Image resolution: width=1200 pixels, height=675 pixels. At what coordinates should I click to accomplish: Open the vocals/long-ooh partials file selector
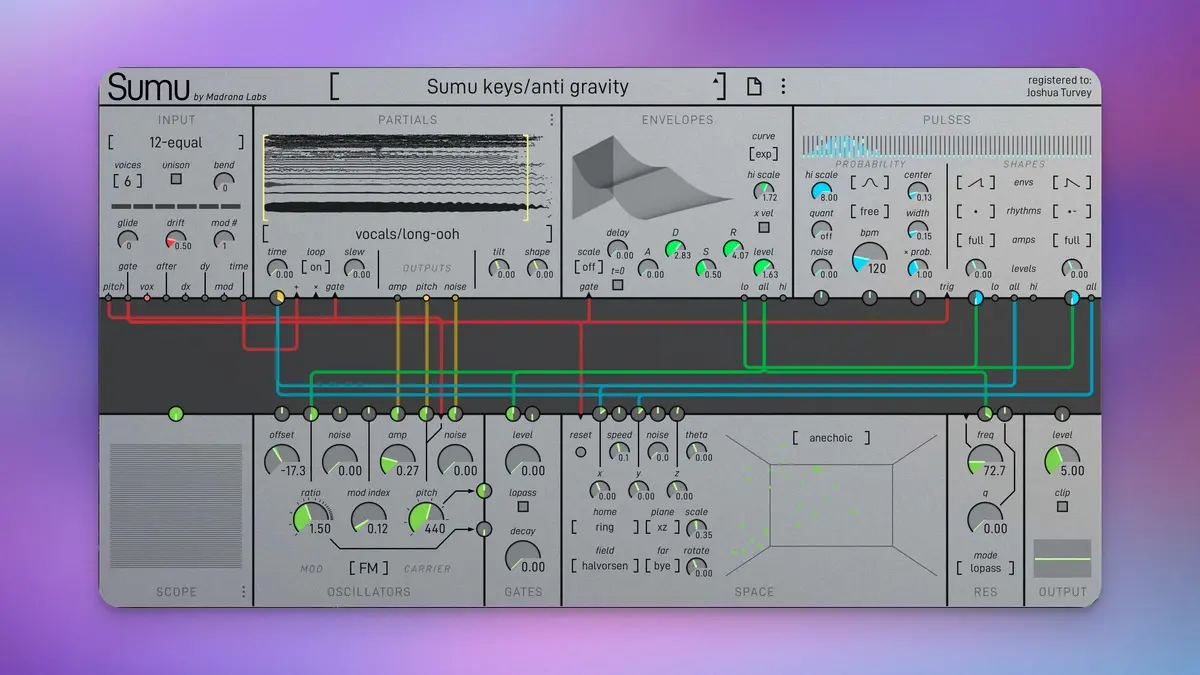coord(406,235)
